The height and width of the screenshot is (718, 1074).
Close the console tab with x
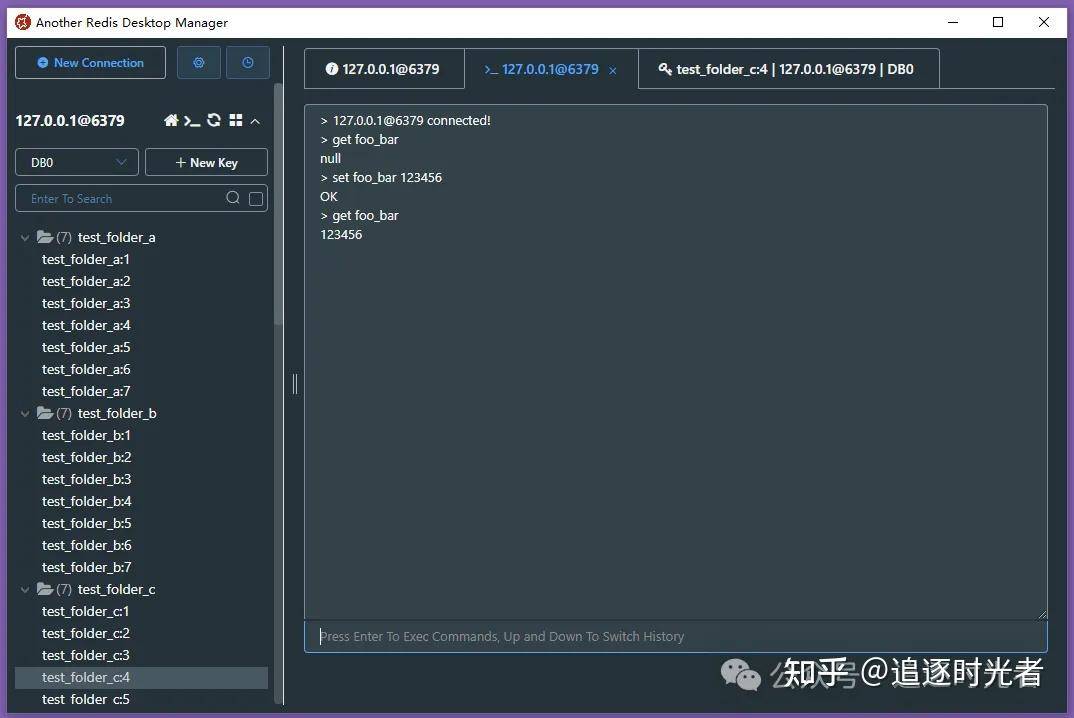(x=613, y=71)
